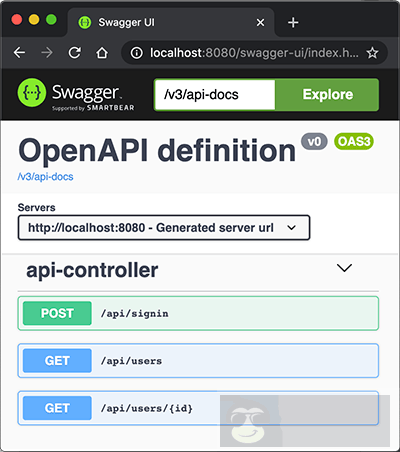
Task: View site information icon in address bar
Action: pos(136,53)
